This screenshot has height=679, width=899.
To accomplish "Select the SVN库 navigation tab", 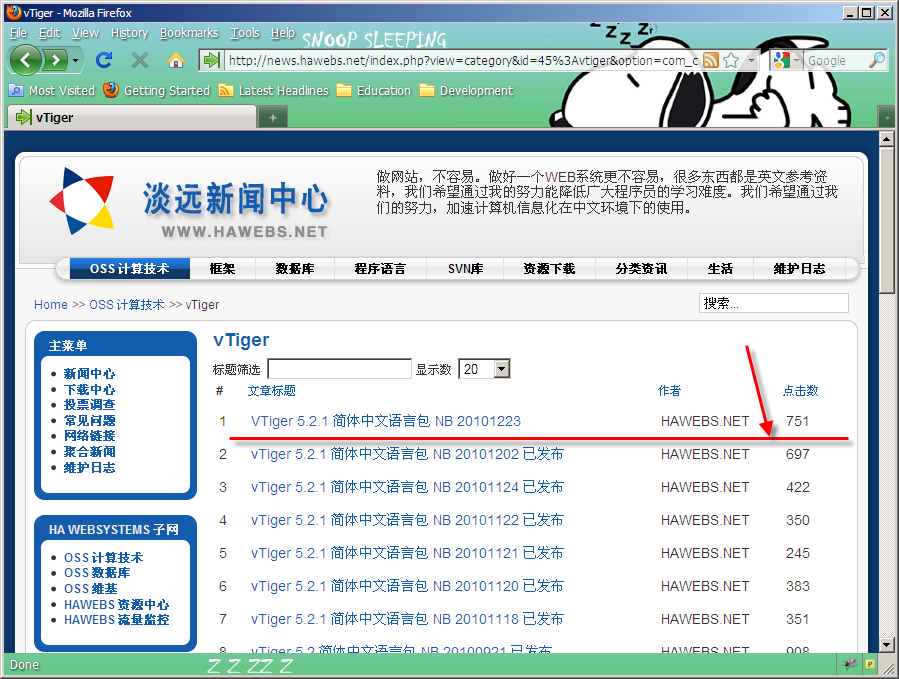I will click(466, 268).
